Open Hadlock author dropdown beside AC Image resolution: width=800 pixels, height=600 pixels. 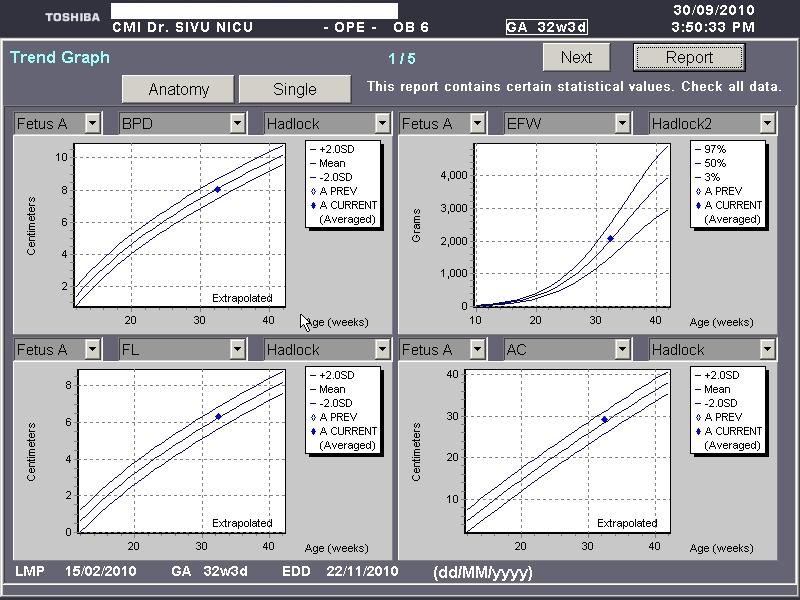tap(767, 350)
